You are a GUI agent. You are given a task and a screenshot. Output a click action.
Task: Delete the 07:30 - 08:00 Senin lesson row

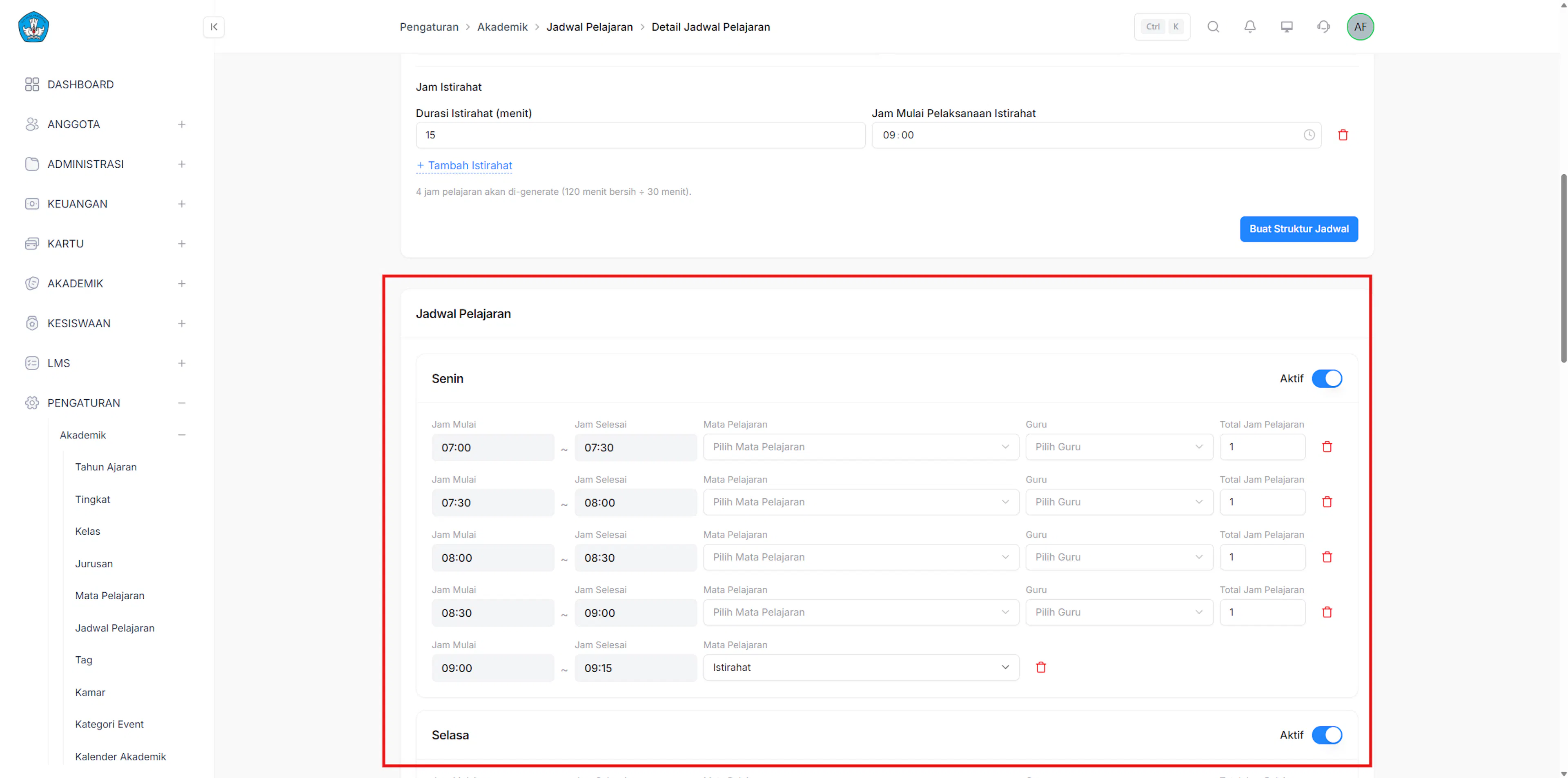[x=1327, y=502]
